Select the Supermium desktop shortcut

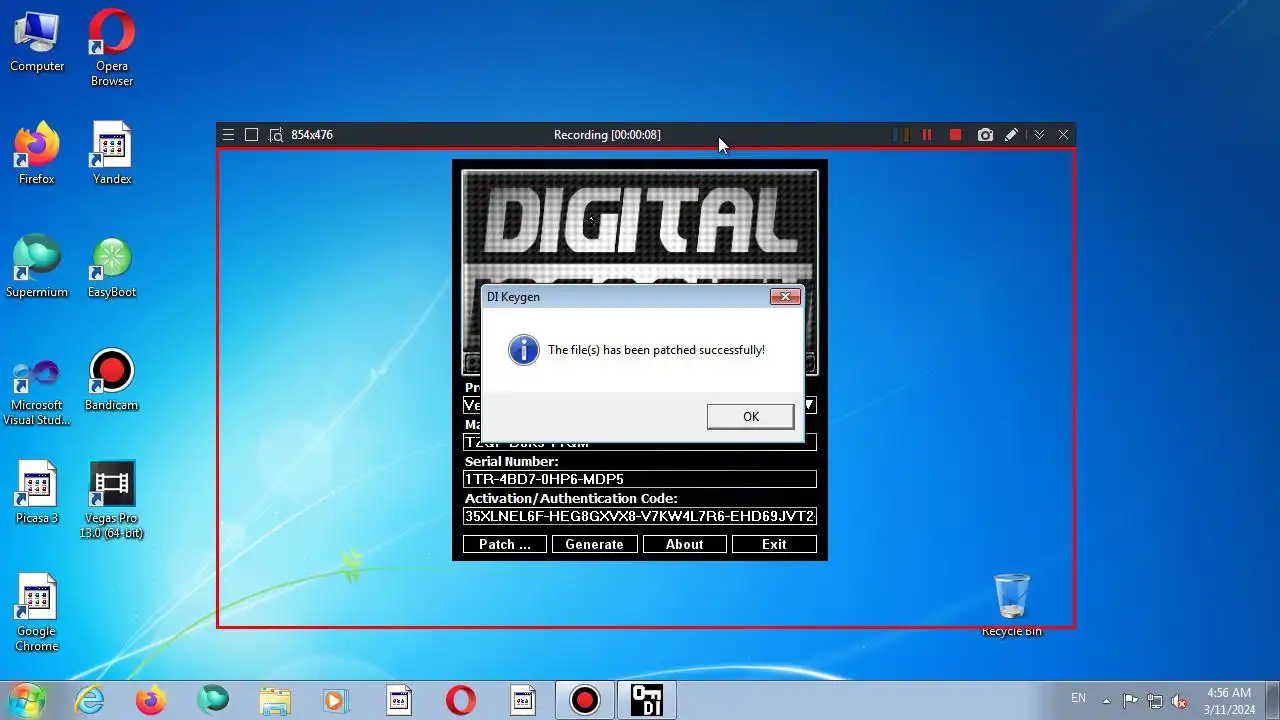tap(37, 267)
